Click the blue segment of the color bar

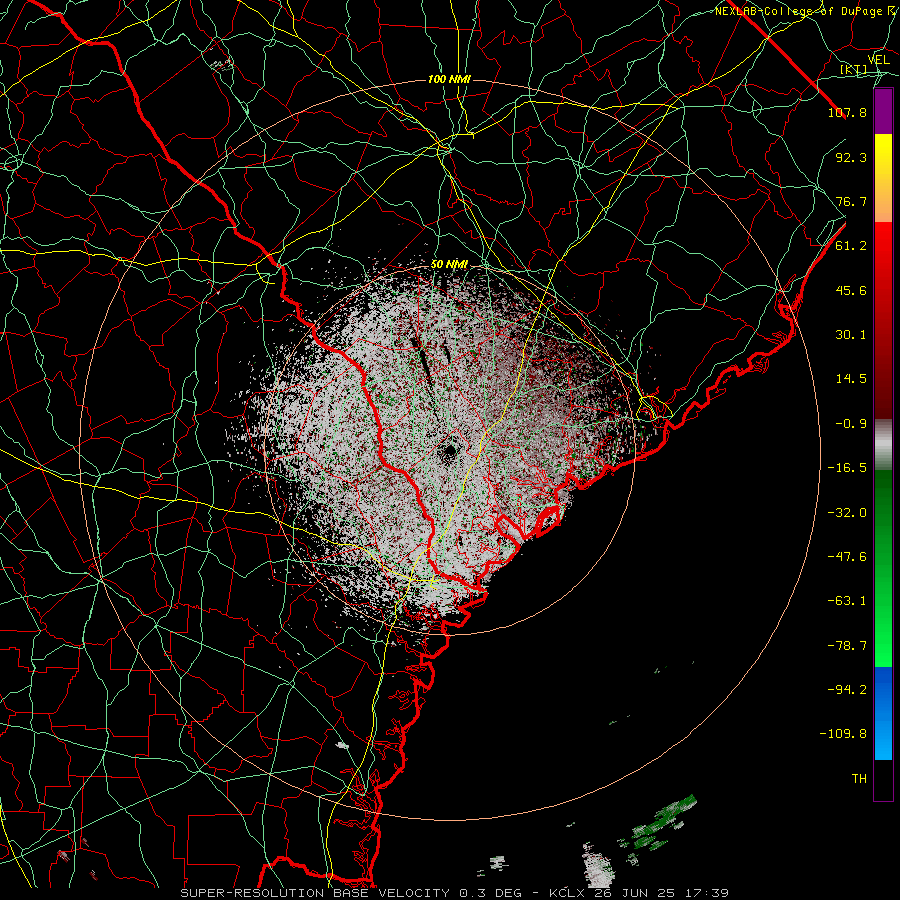coord(883,713)
